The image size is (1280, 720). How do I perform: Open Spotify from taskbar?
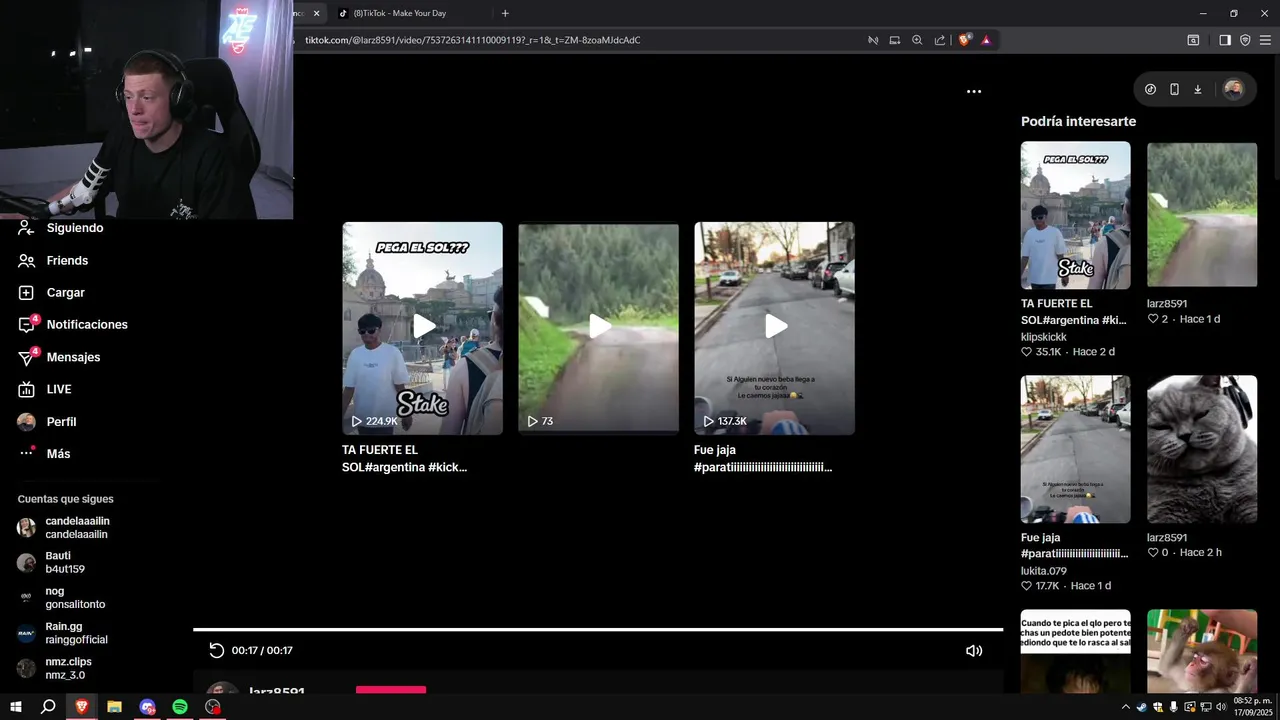(180, 706)
